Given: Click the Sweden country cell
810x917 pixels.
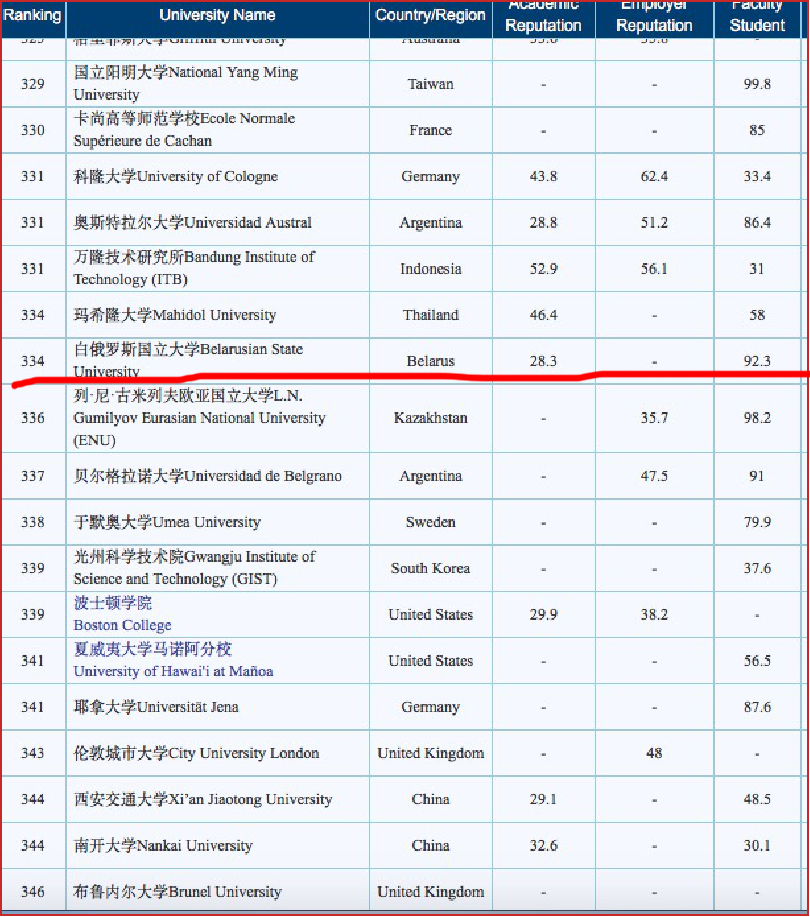Looking at the screenshot, I should click(430, 522).
